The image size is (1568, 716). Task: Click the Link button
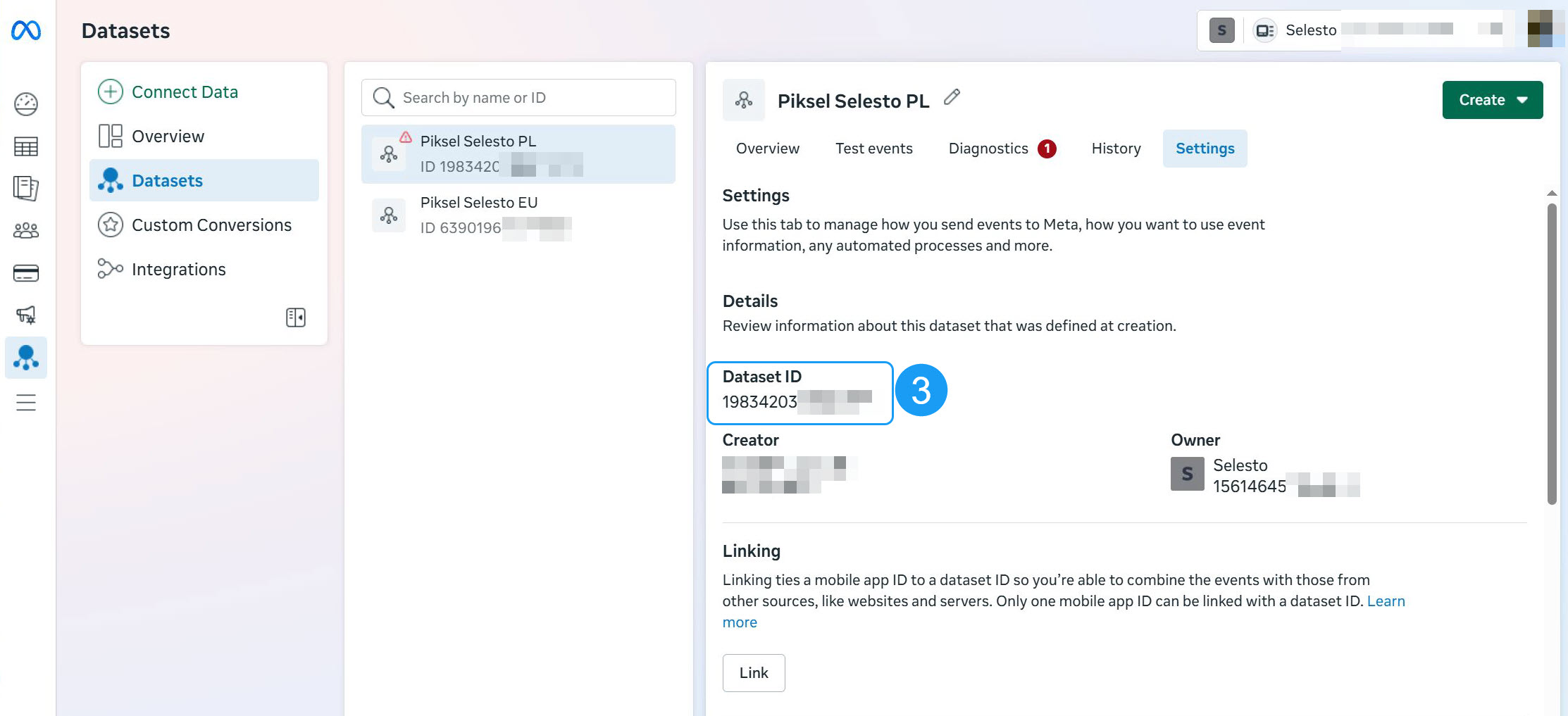[753, 673]
